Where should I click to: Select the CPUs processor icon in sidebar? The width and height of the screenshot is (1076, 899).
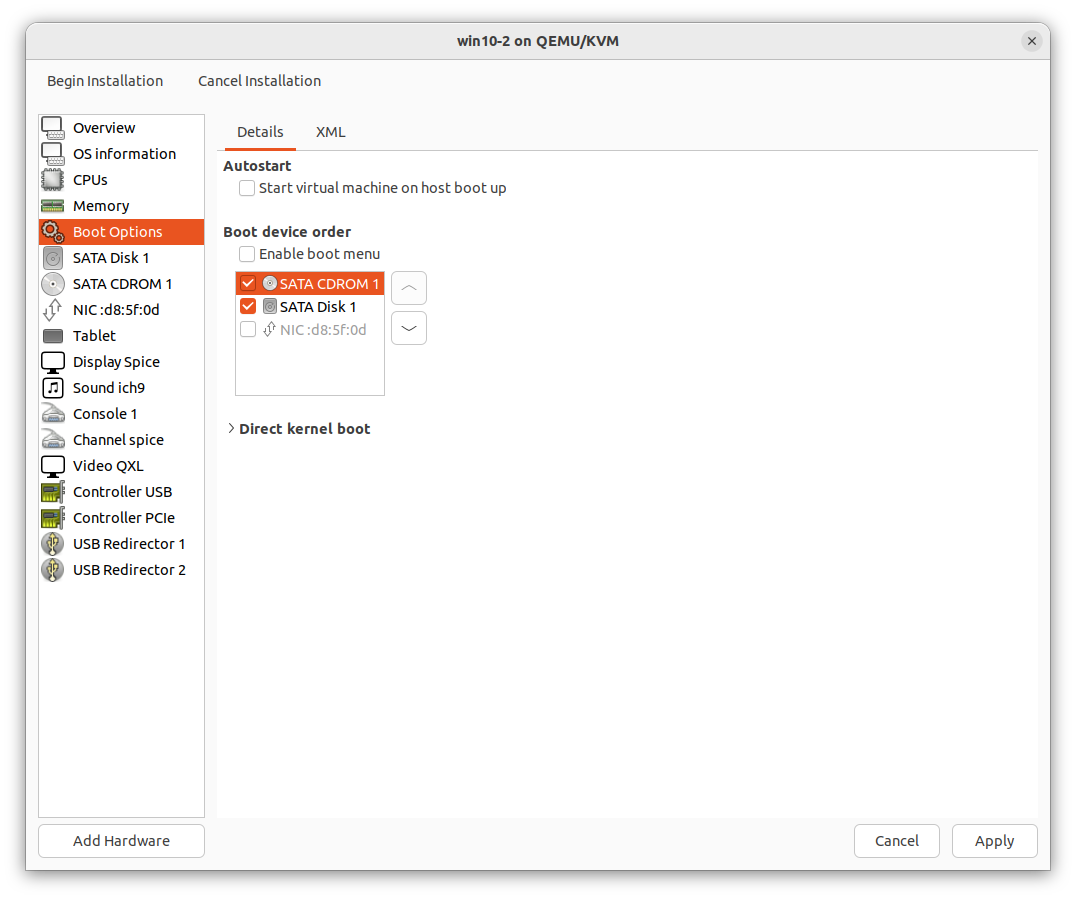pos(52,179)
